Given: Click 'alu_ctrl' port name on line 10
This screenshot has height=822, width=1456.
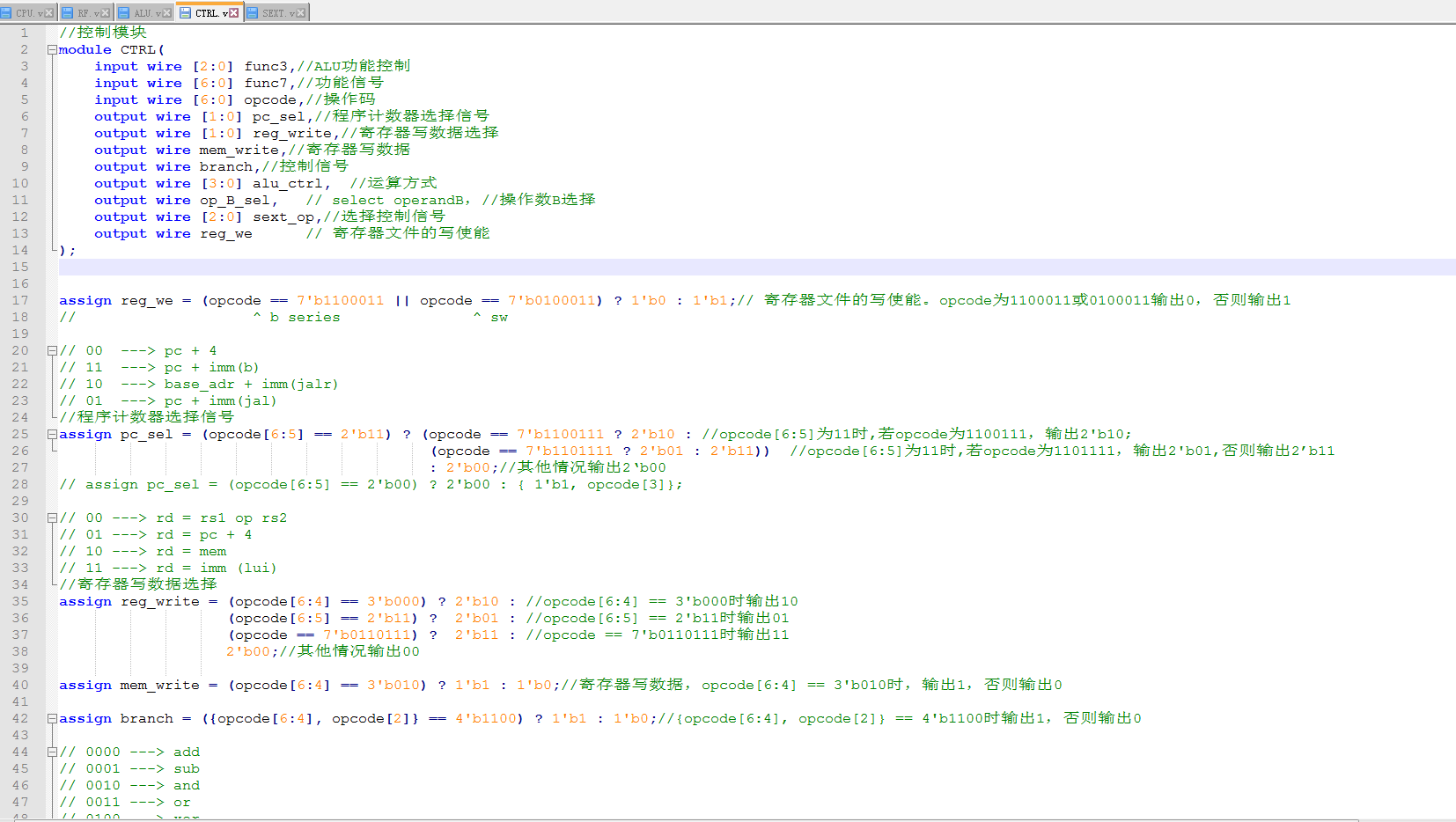Looking at the screenshot, I should [x=288, y=184].
